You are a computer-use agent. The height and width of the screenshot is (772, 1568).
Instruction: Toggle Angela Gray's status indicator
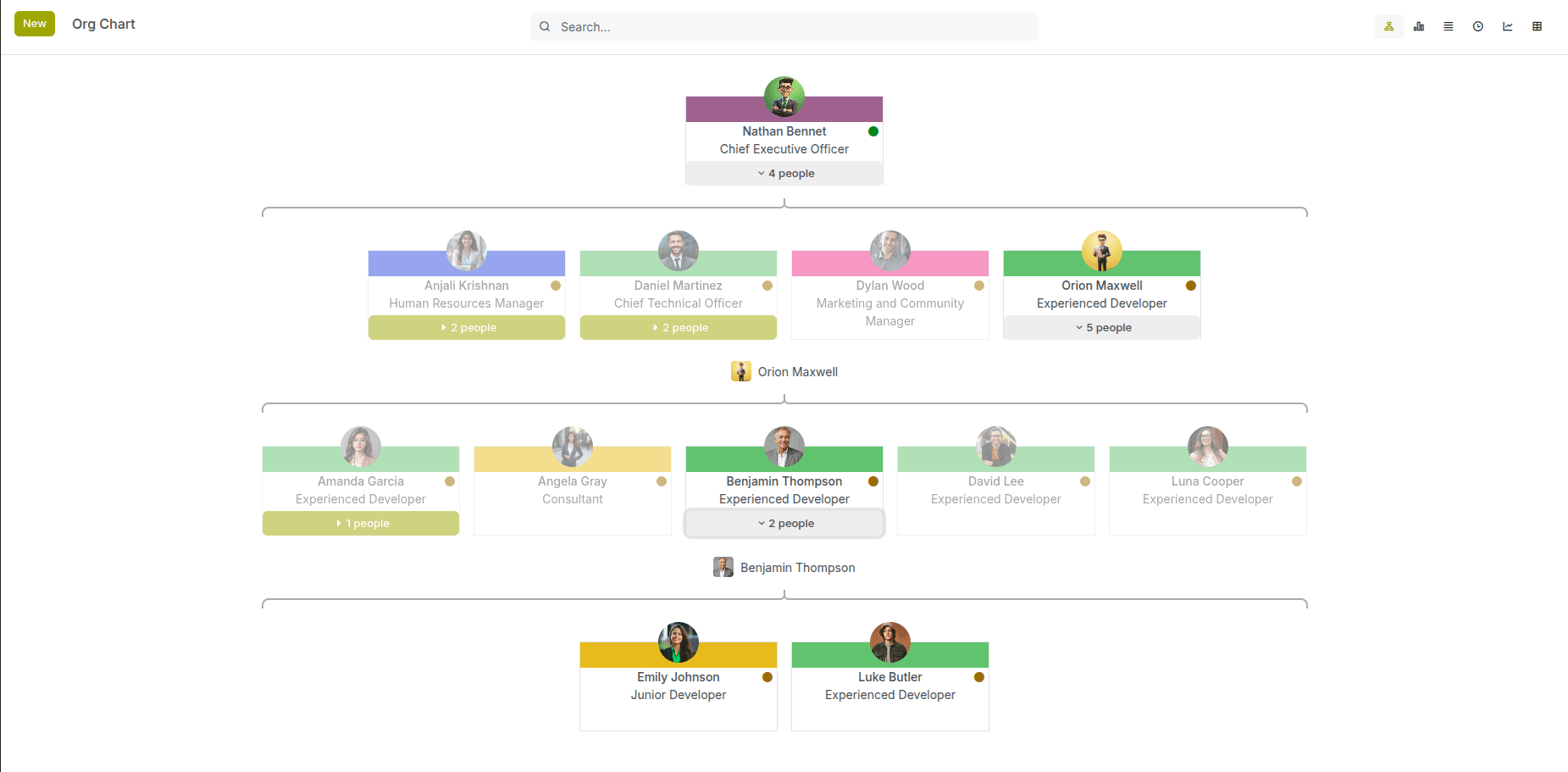coord(661,480)
